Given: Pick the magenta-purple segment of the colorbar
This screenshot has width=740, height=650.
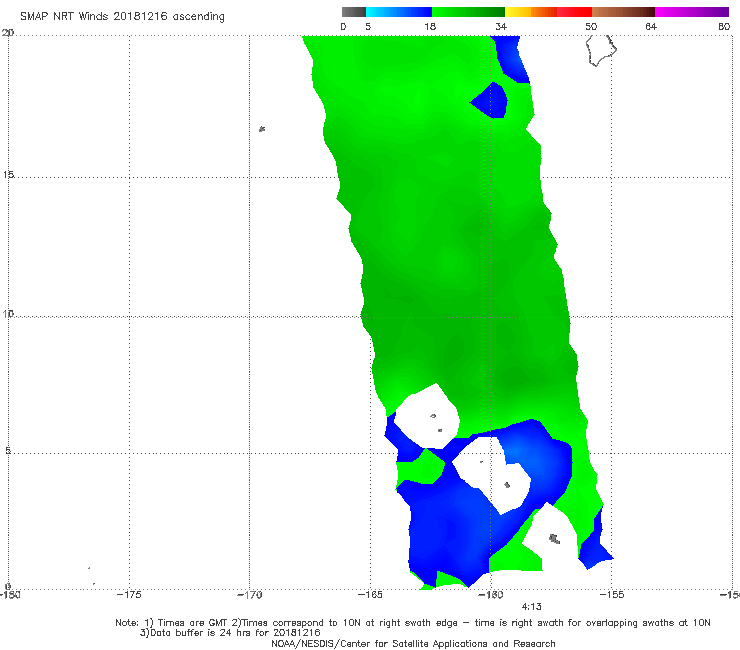Looking at the screenshot, I should pyautogui.click(x=692, y=12).
